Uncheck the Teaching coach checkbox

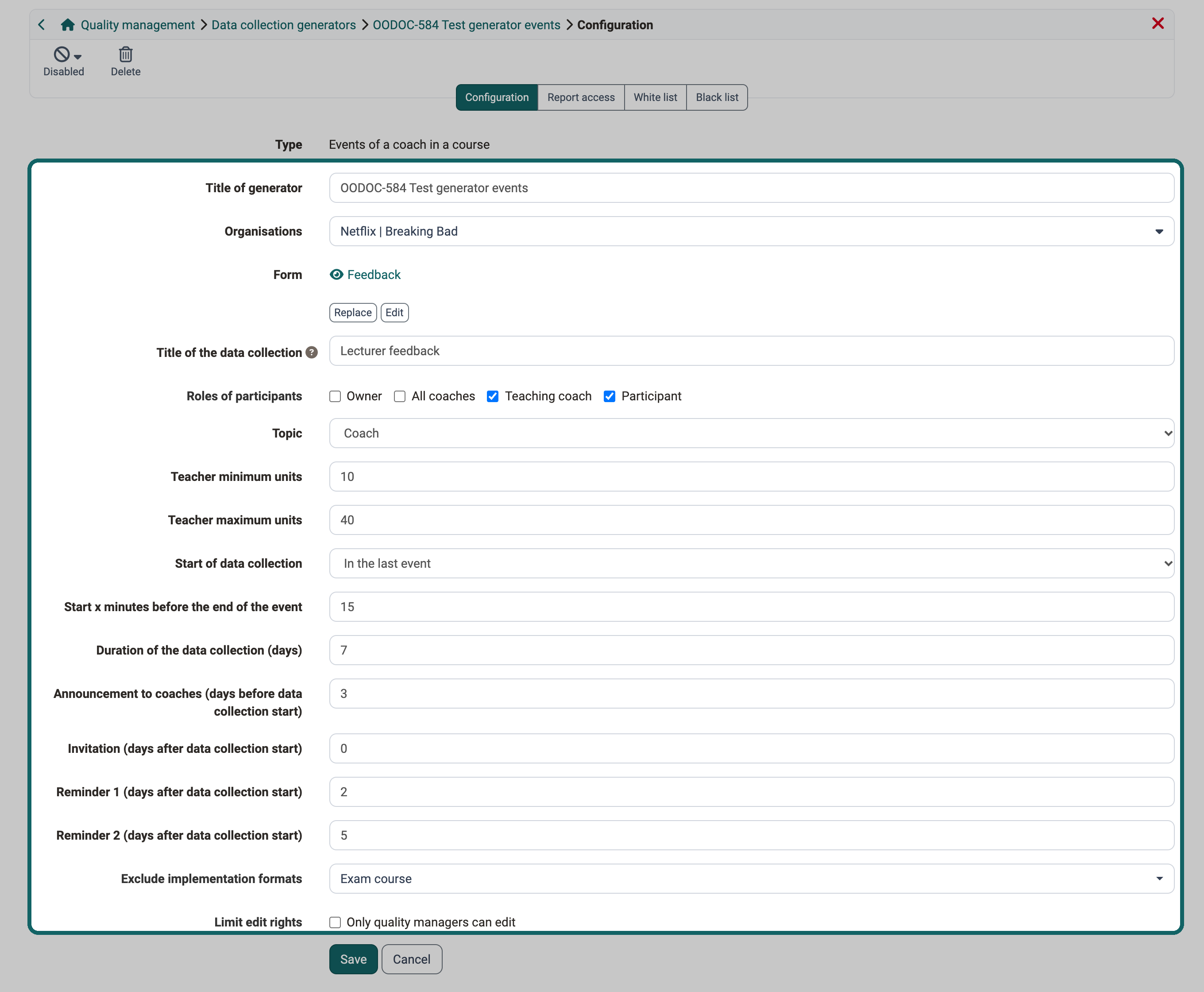click(492, 396)
